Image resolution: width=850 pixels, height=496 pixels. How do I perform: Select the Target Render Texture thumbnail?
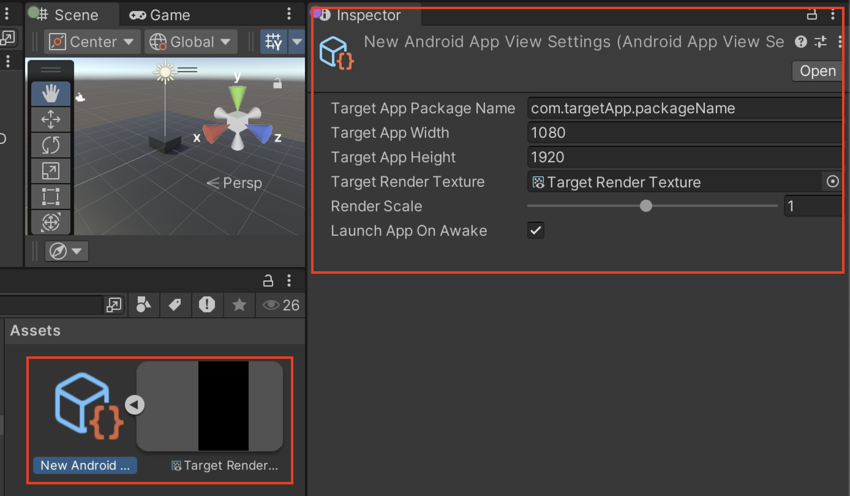(210, 406)
